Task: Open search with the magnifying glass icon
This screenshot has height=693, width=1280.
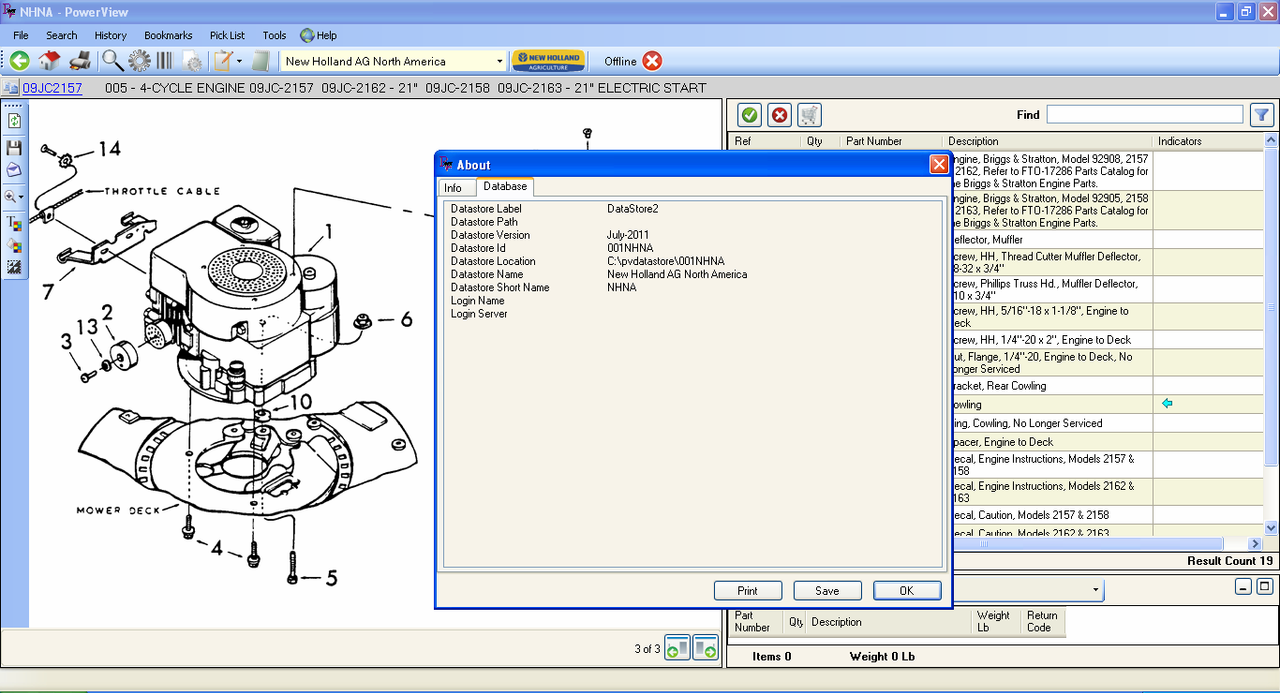Action: pyautogui.click(x=112, y=61)
